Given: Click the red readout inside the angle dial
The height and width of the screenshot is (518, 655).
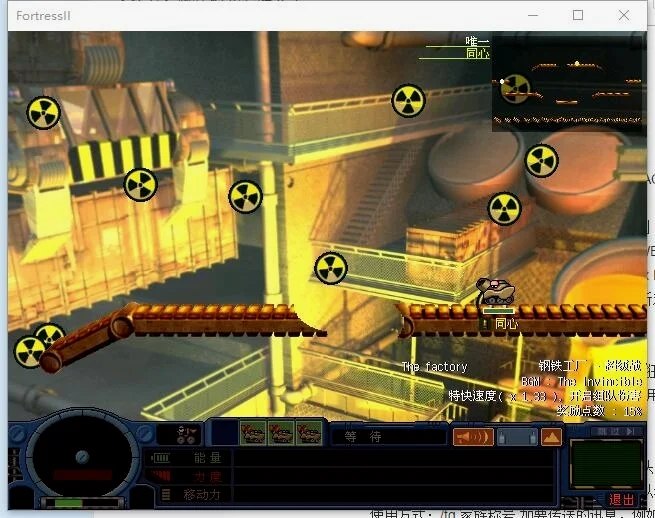Looking at the screenshot, I should point(83,475).
